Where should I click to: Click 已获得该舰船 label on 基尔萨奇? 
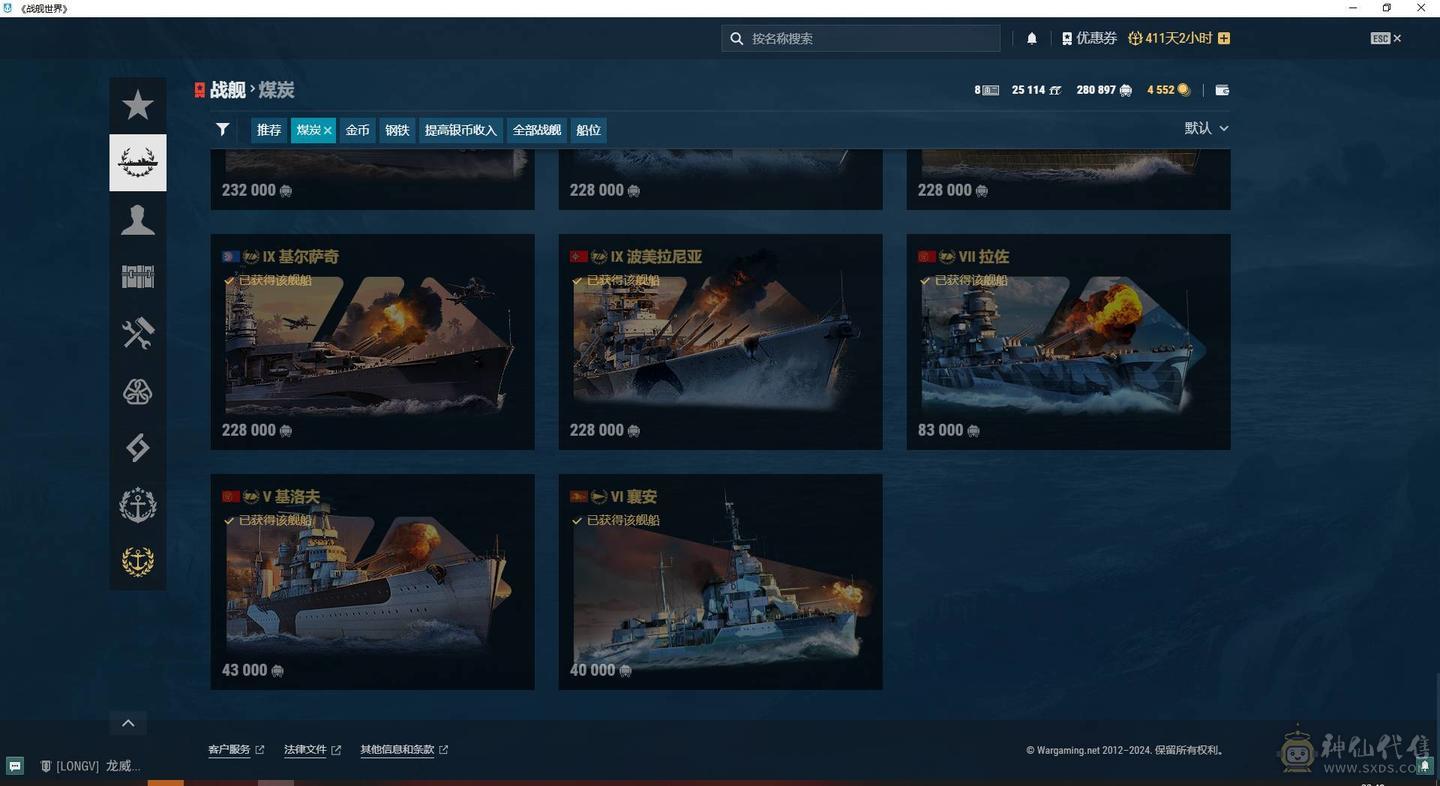pyautogui.click(x=268, y=280)
